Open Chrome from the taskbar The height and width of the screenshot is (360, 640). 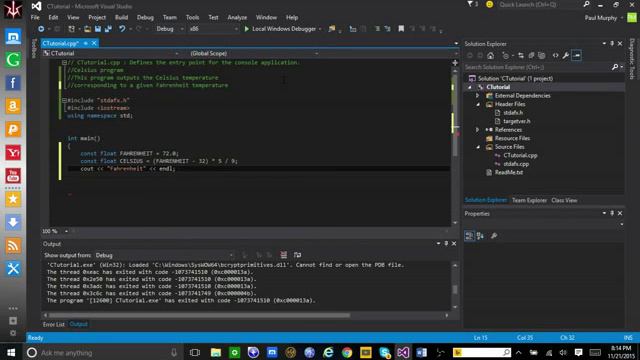347,352
